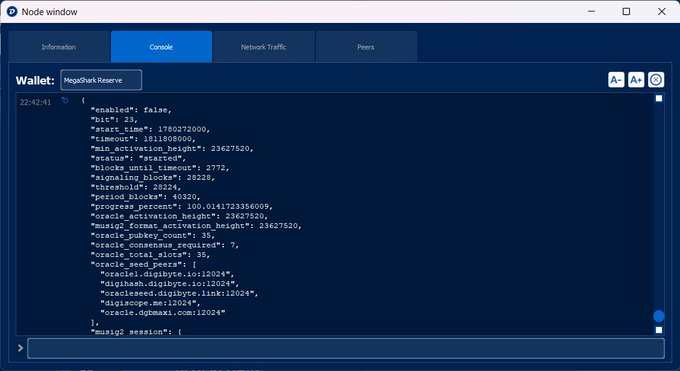Open the Network Traffic tab
Viewport: 680px width, 371px height.
pos(264,47)
